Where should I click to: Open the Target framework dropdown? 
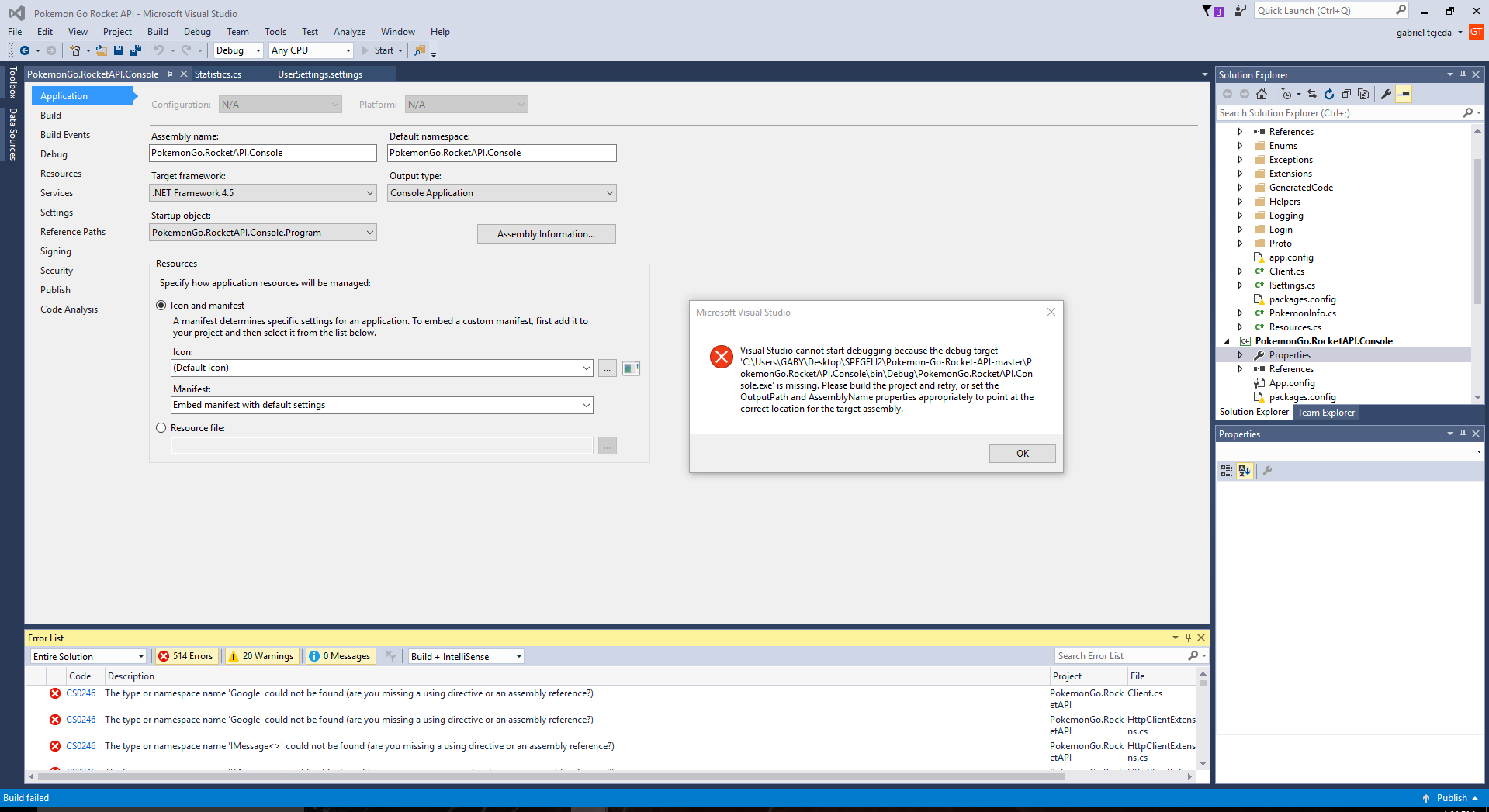[x=263, y=193]
